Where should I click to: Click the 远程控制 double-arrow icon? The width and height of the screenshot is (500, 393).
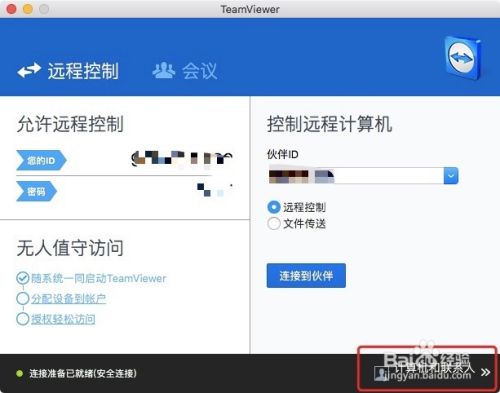(x=29, y=70)
